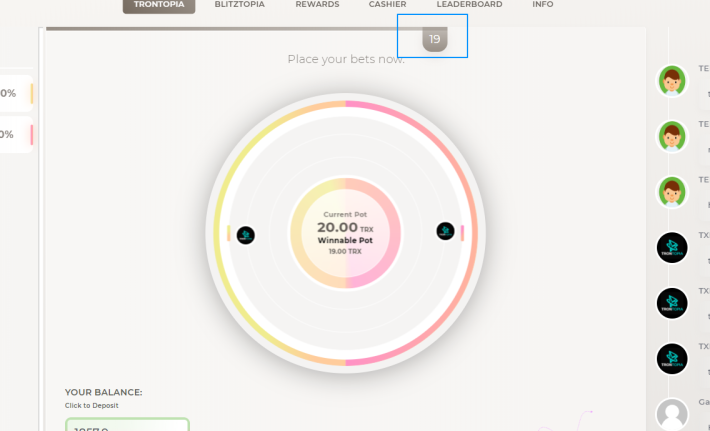Click the yellow-marked percentage card
Screen dimensions: 710x431
pyautogui.click(x=16, y=93)
